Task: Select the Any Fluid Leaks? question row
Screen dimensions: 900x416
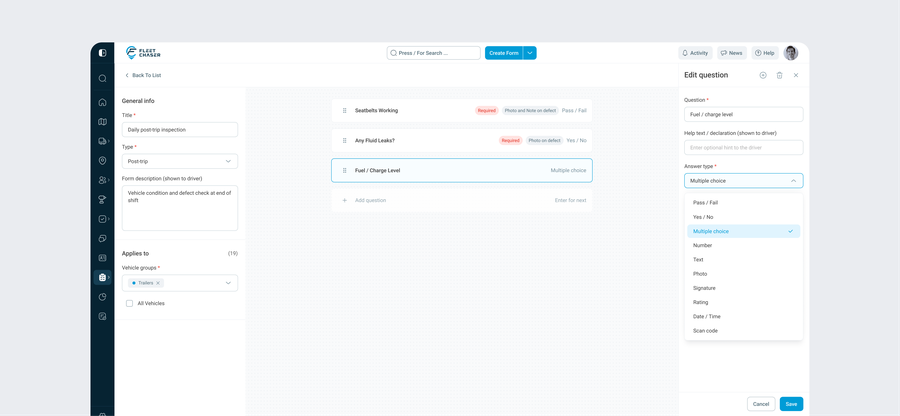Action: coord(462,140)
